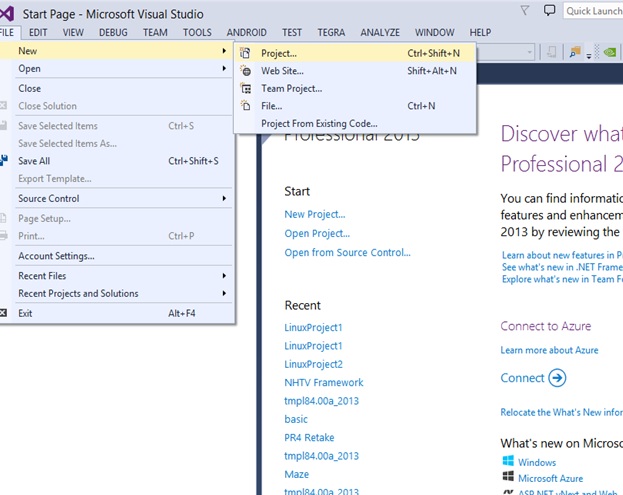Click the greyed device toolbar icon
This screenshot has width=623, height=495.
tap(551, 52)
